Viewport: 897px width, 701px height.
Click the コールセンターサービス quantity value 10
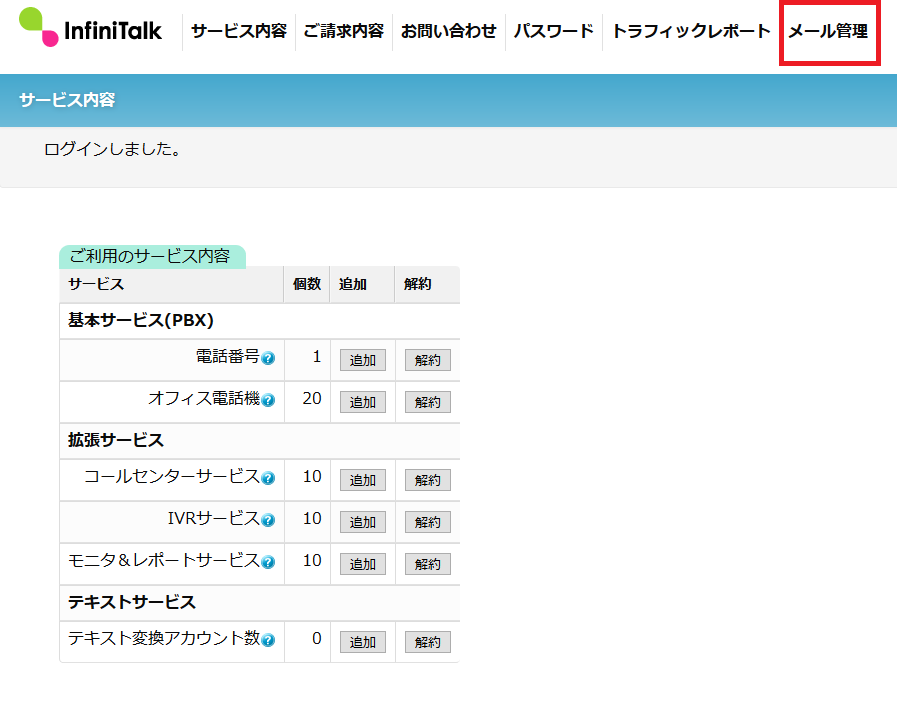pos(312,476)
